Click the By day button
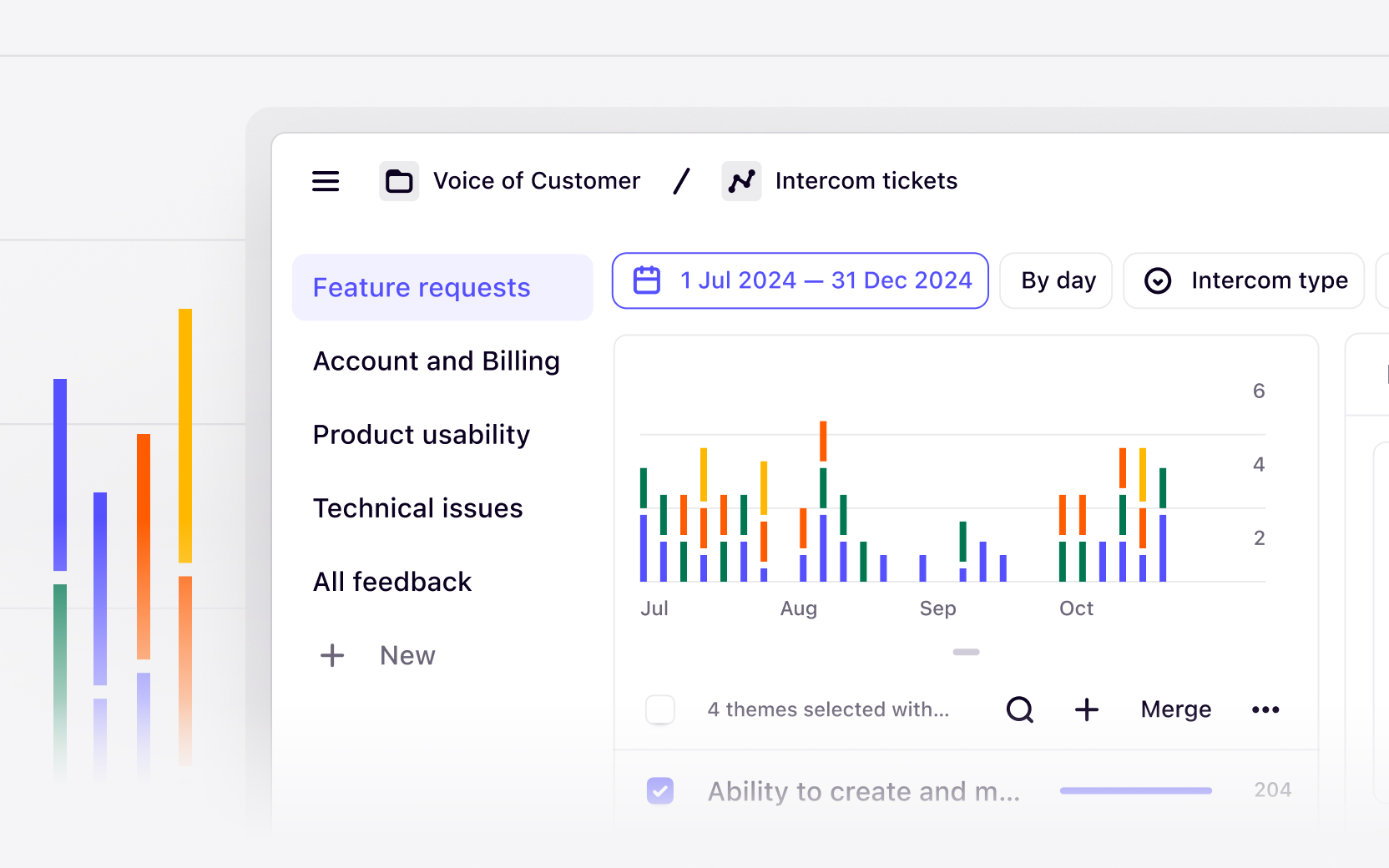Image resolution: width=1389 pixels, height=868 pixels. (1056, 280)
